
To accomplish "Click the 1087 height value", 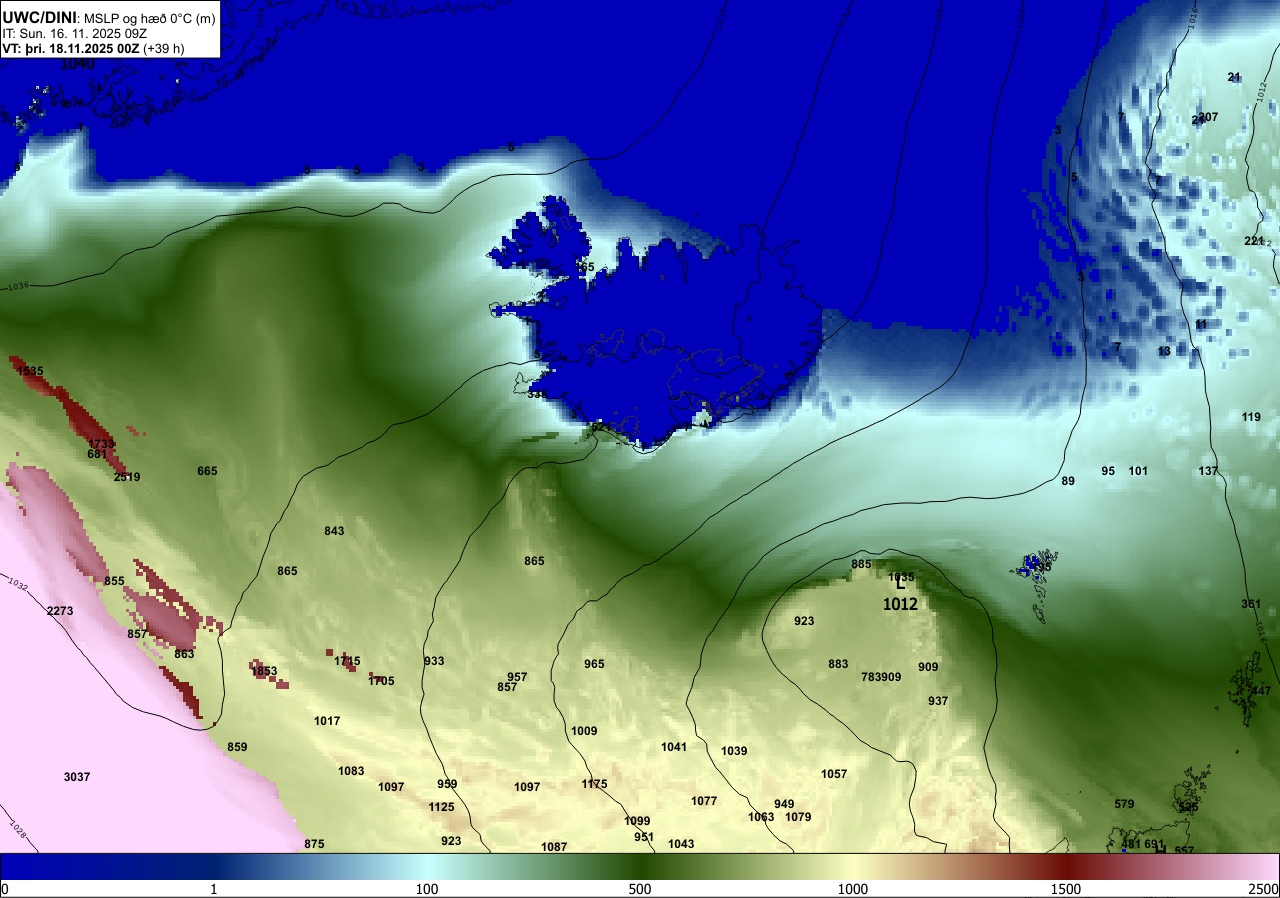I will click(x=554, y=847).
